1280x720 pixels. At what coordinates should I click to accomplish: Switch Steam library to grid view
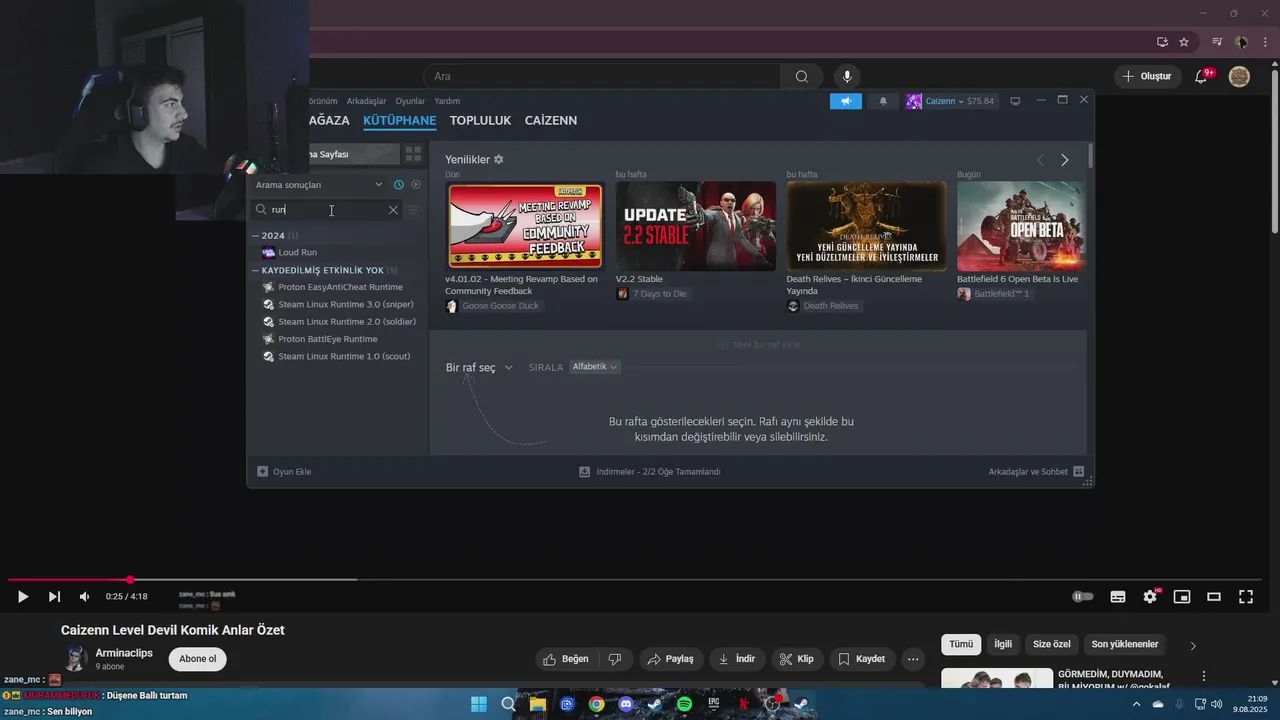click(x=413, y=154)
